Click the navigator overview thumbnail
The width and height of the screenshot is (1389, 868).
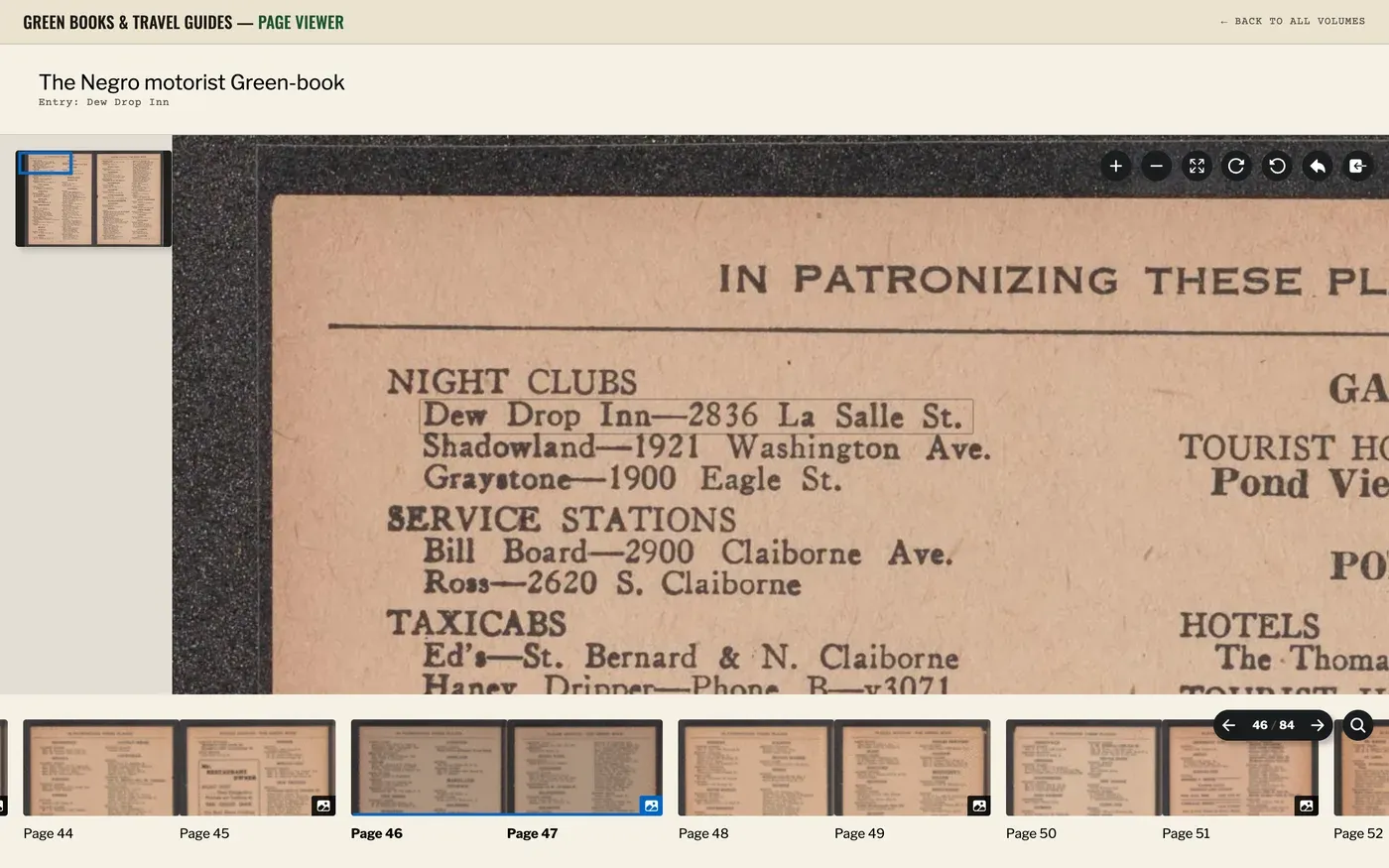(93, 198)
